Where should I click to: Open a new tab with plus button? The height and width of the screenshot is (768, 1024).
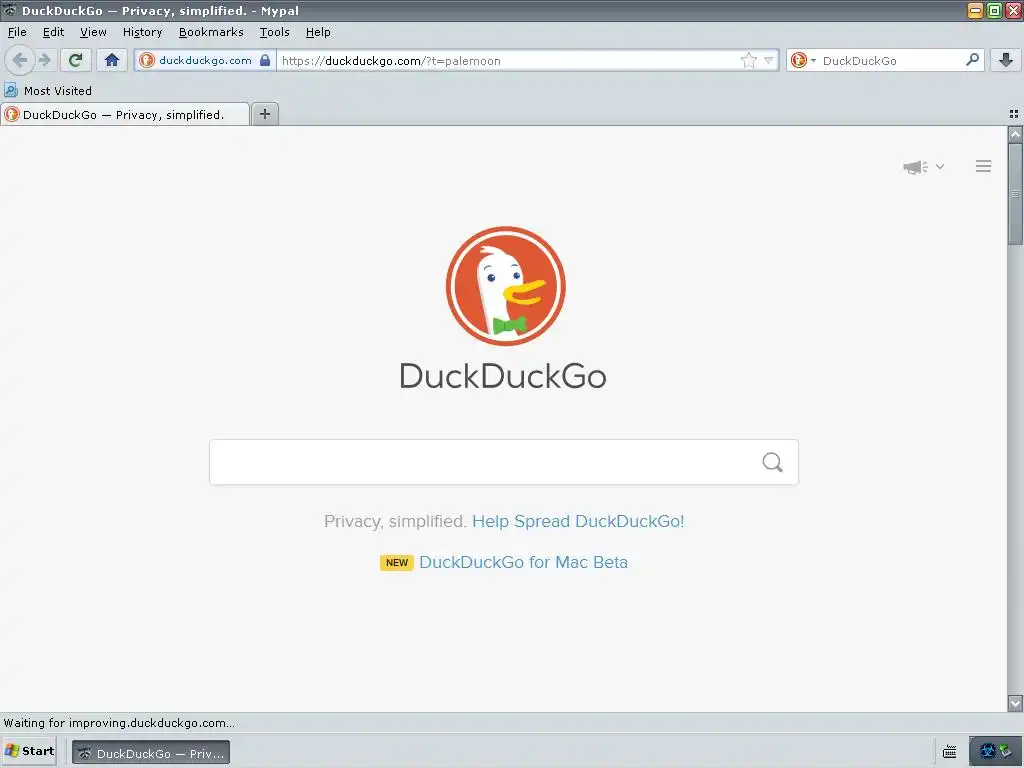264,114
